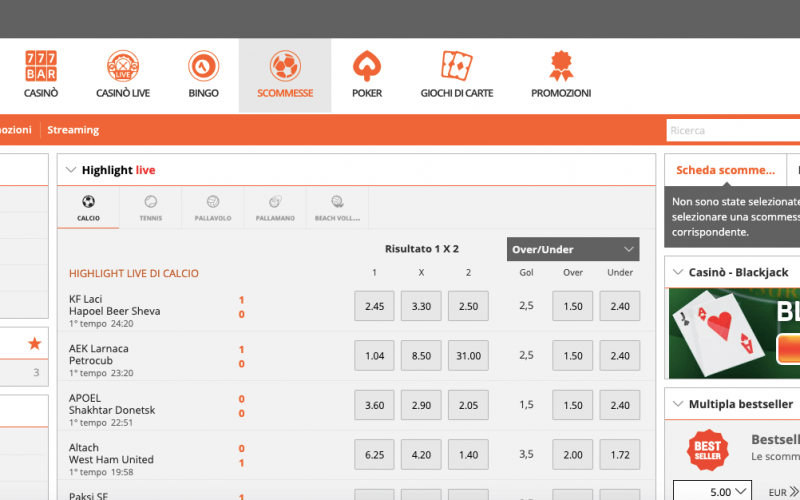
Task: Open the Casinò Live icon
Action: pos(123,66)
